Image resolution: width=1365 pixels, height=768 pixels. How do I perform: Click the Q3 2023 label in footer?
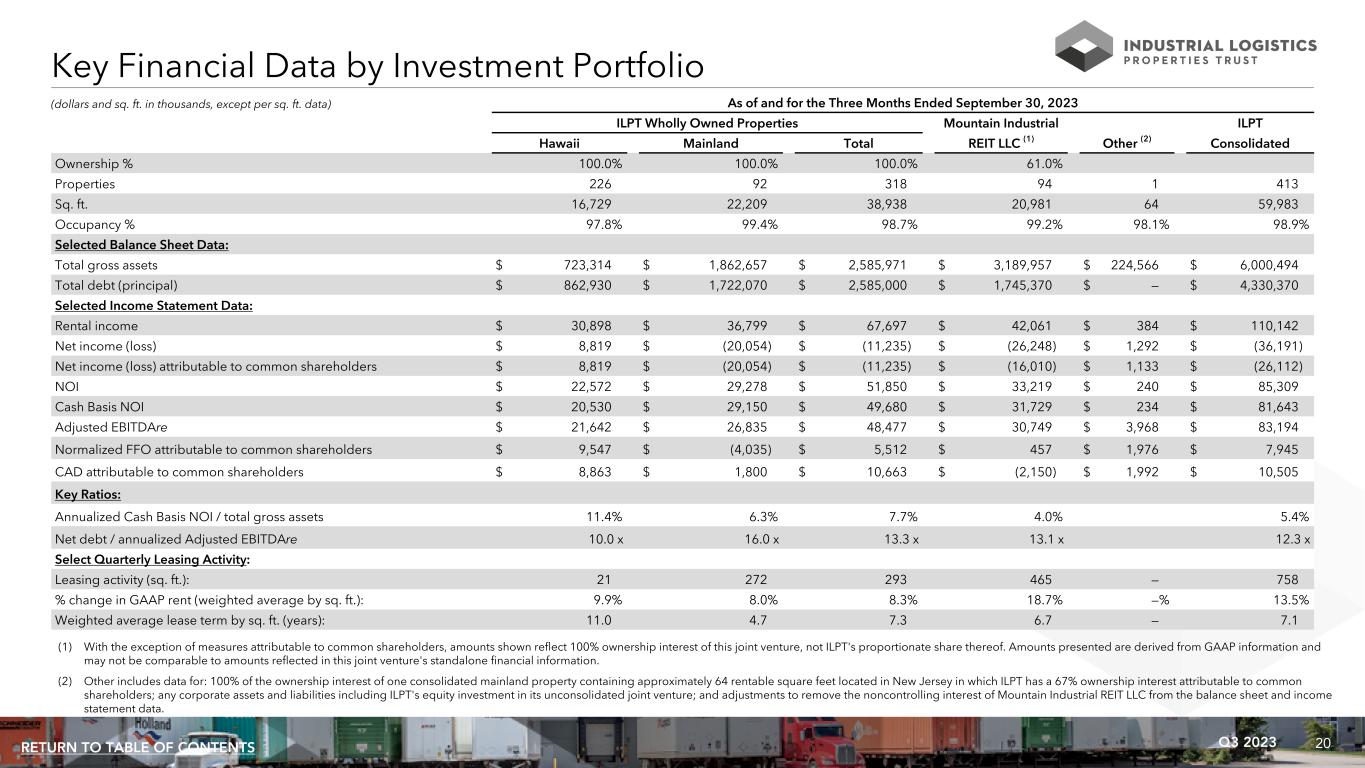pyautogui.click(x=1248, y=742)
